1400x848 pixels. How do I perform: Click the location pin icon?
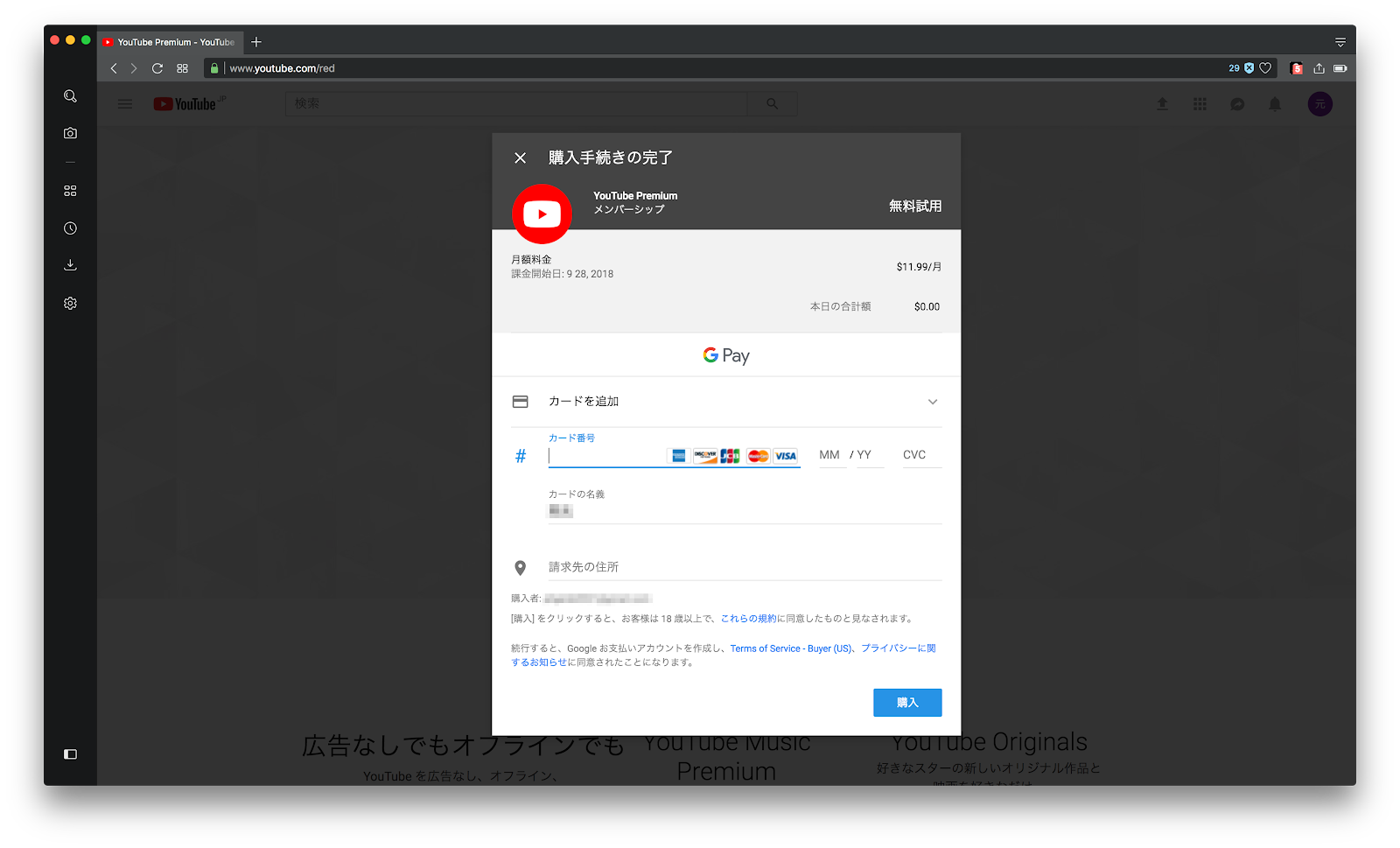coord(520,568)
